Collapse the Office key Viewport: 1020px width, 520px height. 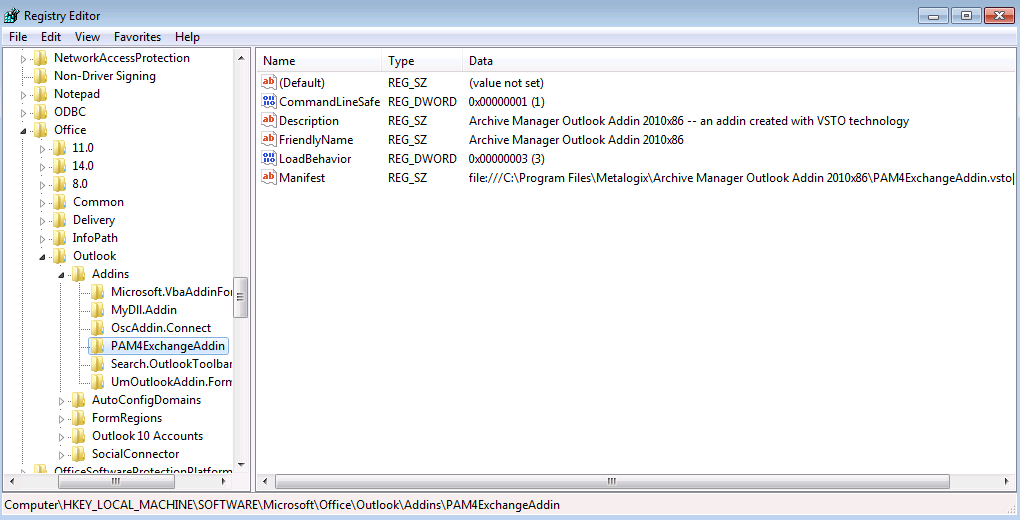click(24, 131)
